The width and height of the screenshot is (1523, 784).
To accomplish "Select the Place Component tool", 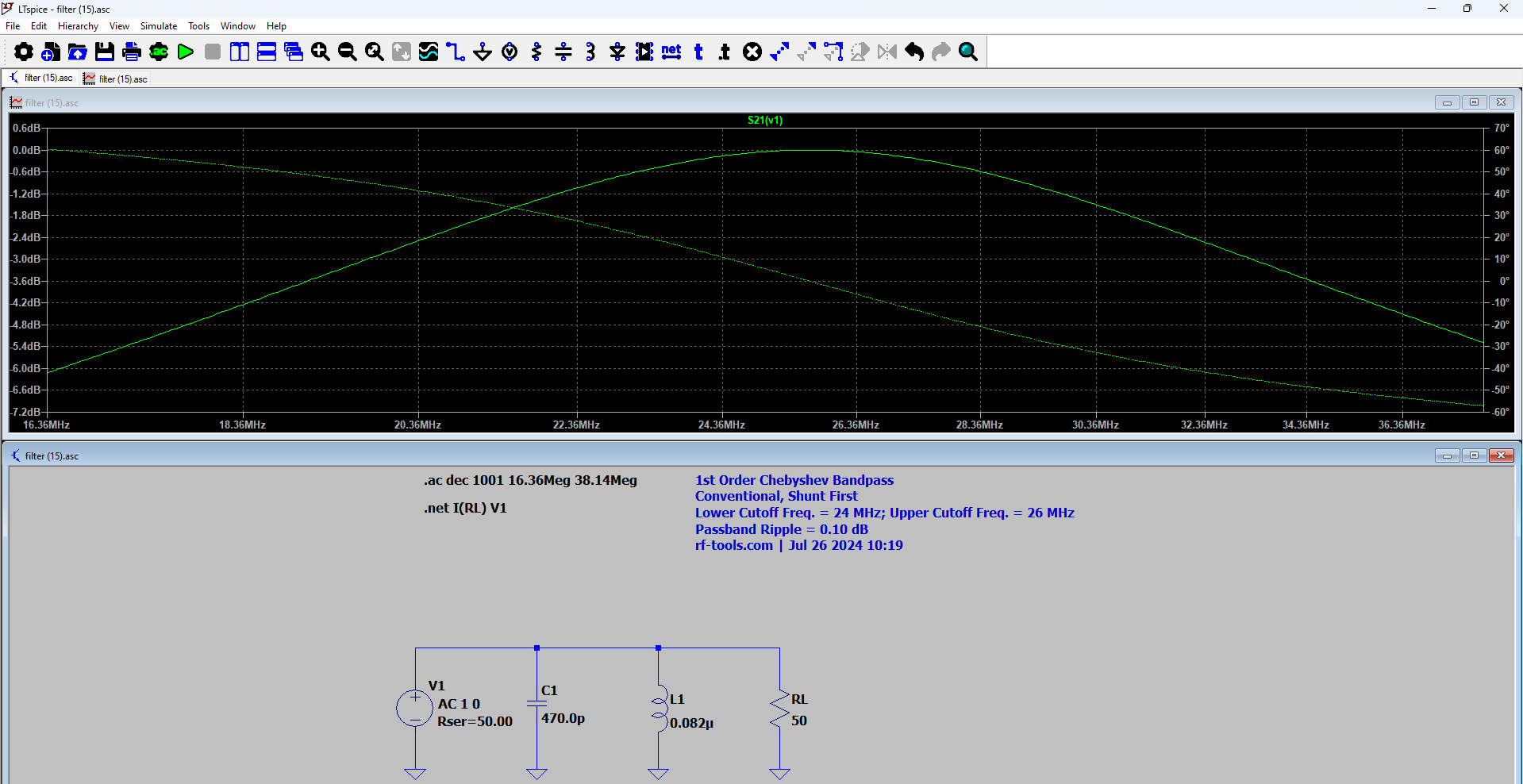I will [x=644, y=52].
